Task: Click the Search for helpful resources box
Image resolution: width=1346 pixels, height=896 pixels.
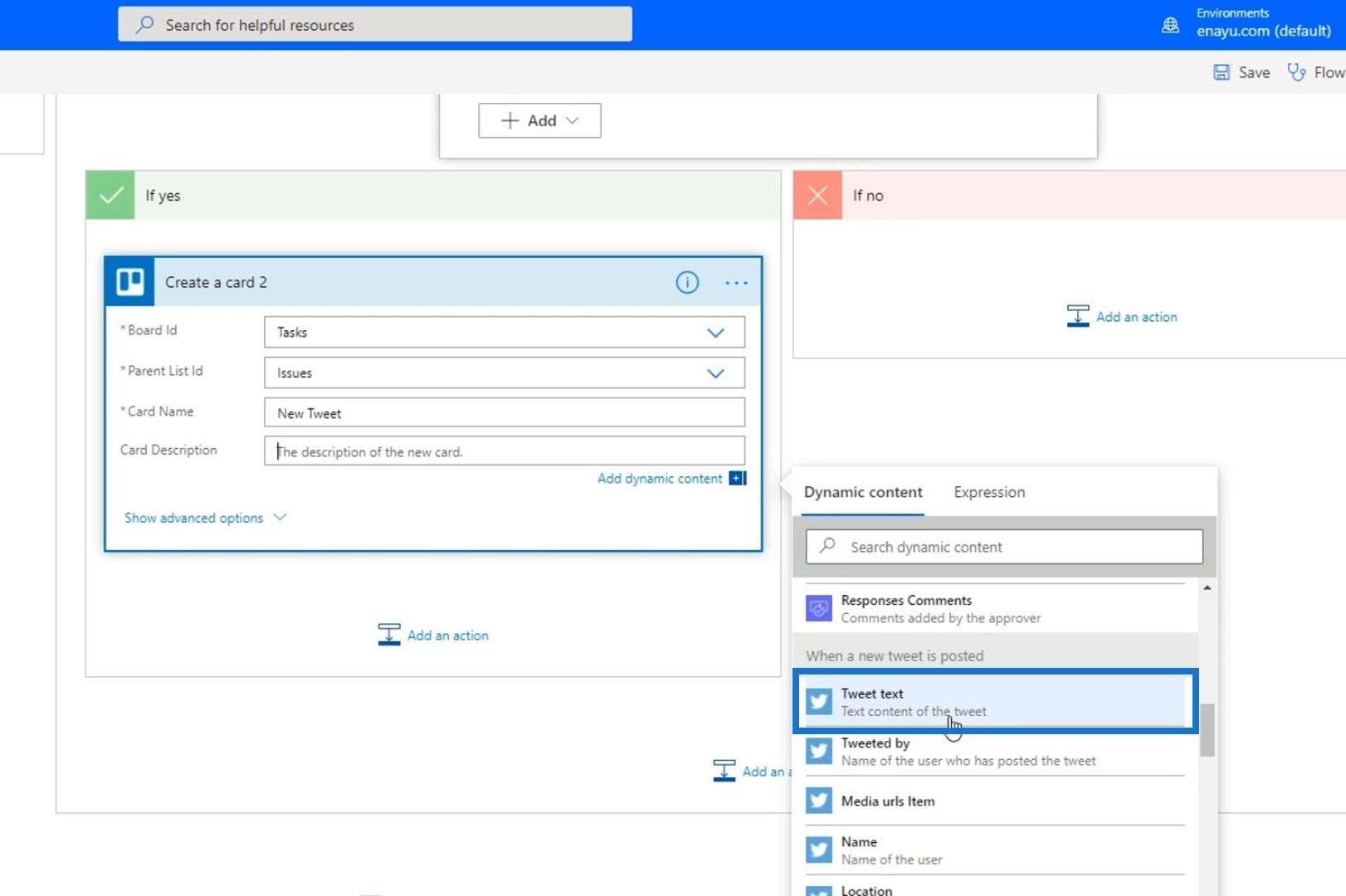Action: click(375, 25)
